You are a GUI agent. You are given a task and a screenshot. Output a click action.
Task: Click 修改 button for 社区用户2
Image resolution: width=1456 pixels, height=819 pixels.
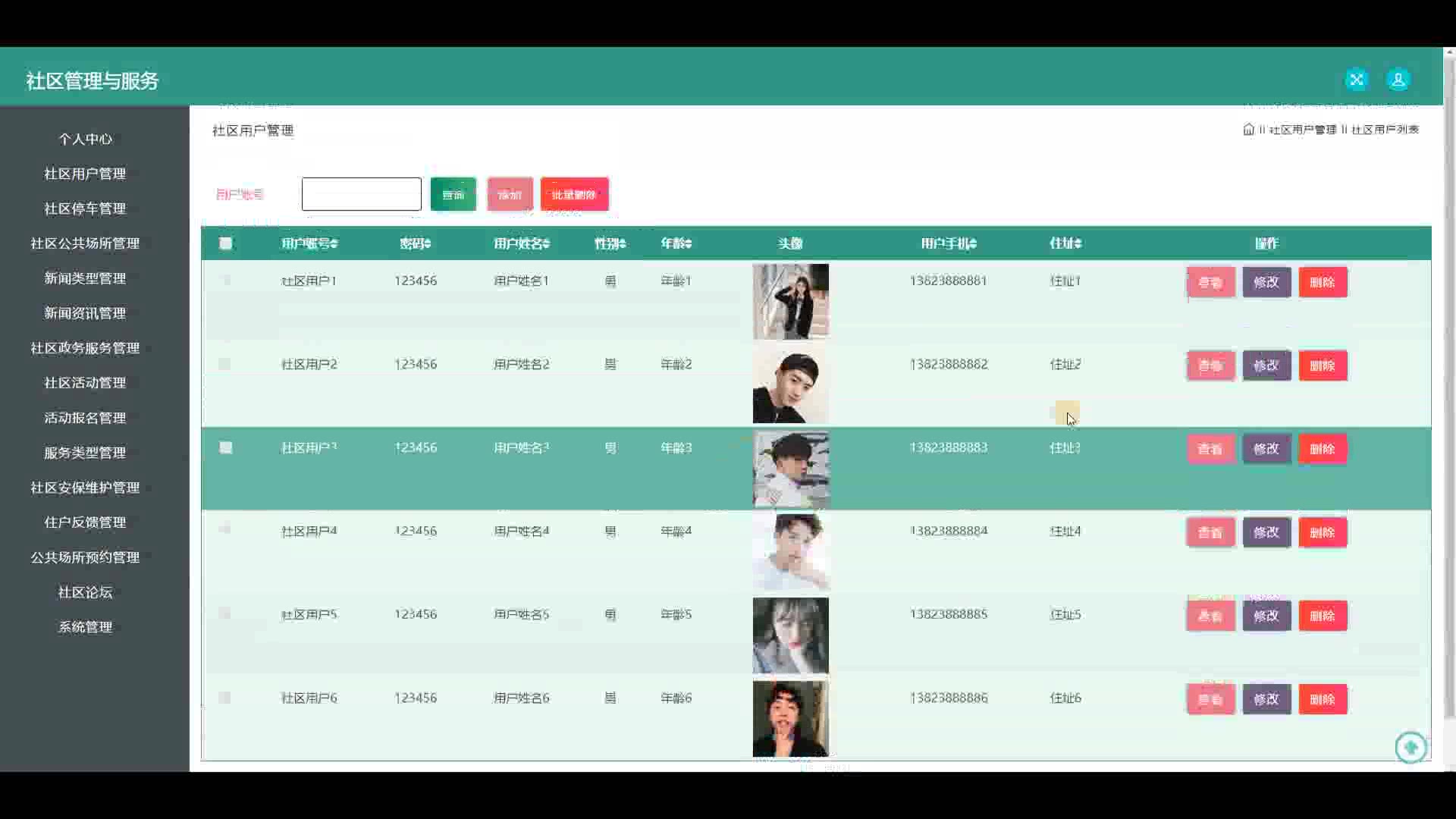tap(1266, 366)
